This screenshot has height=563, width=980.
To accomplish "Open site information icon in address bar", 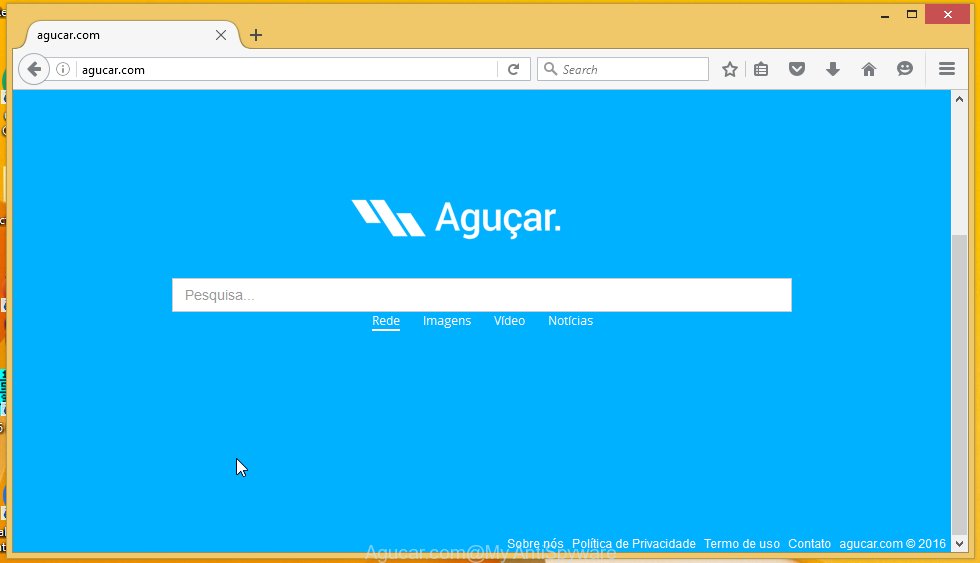I will point(62,69).
